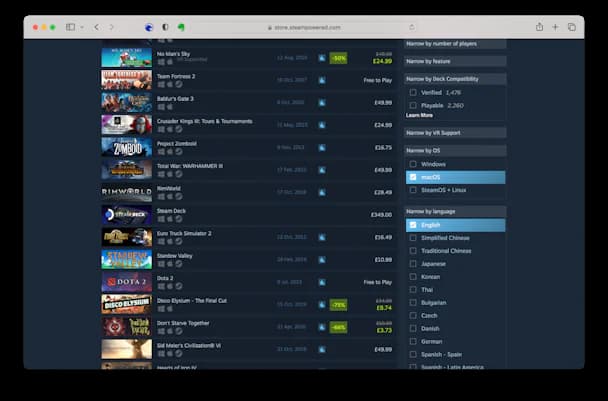The image size is (608, 401).
Task: Click the -66% discount badge
Action: 339,327
